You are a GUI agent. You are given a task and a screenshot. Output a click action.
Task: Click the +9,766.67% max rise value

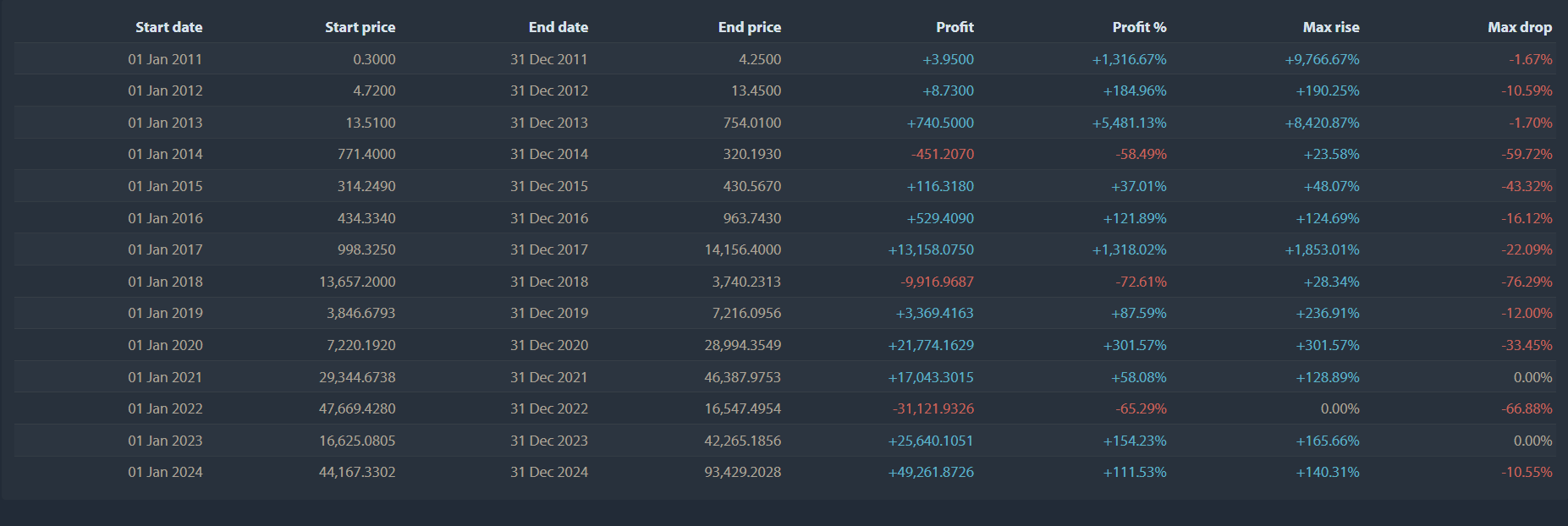click(x=1322, y=59)
